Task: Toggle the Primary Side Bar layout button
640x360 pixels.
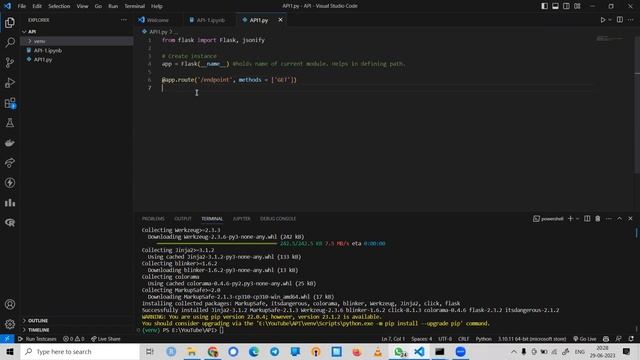Action: (x=544, y=6)
